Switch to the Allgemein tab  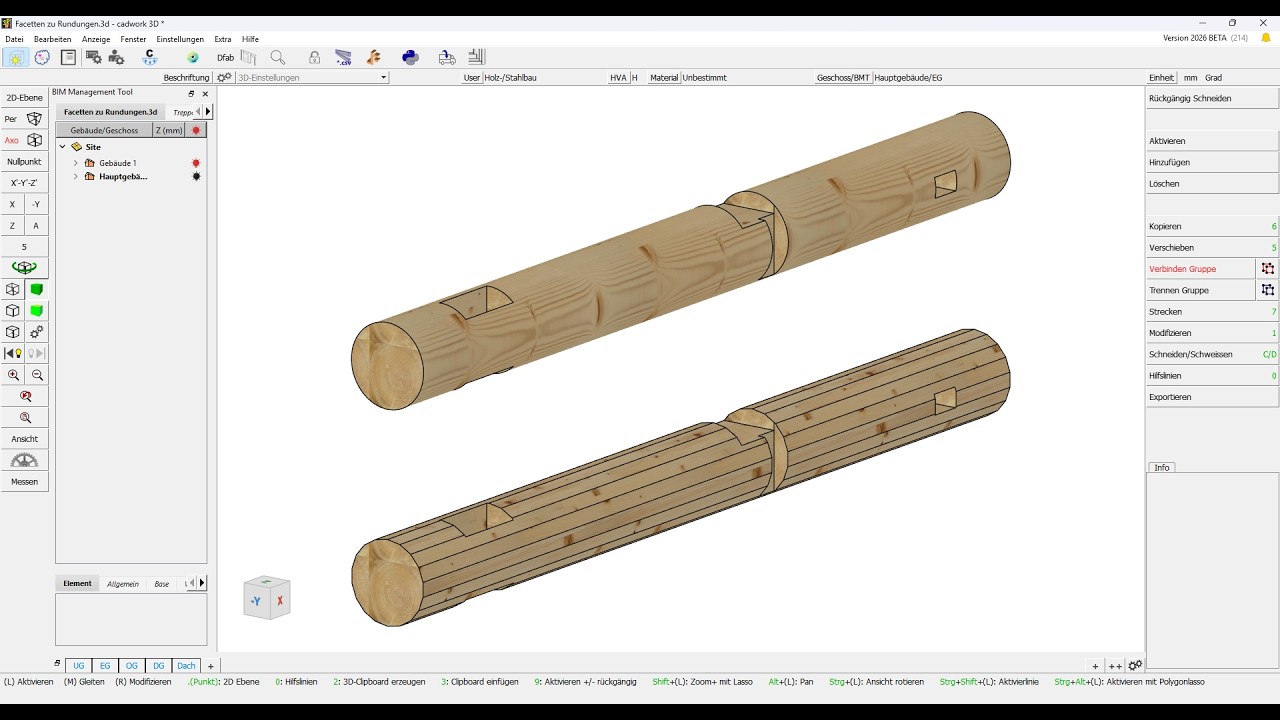coord(123,584)
